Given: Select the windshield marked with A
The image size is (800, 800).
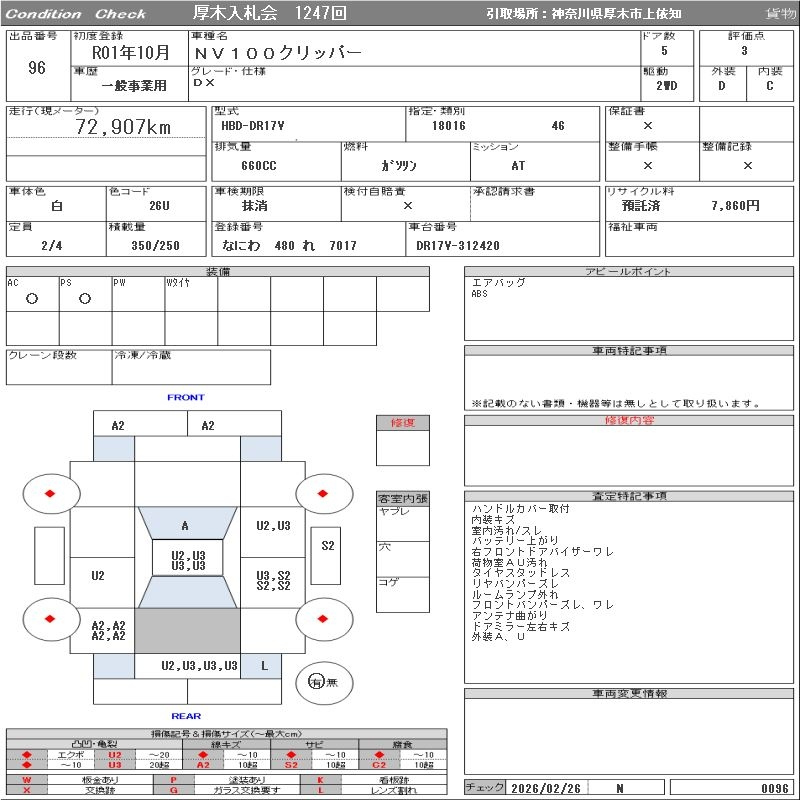Looking at the screenshot, I should pos(185,526).
